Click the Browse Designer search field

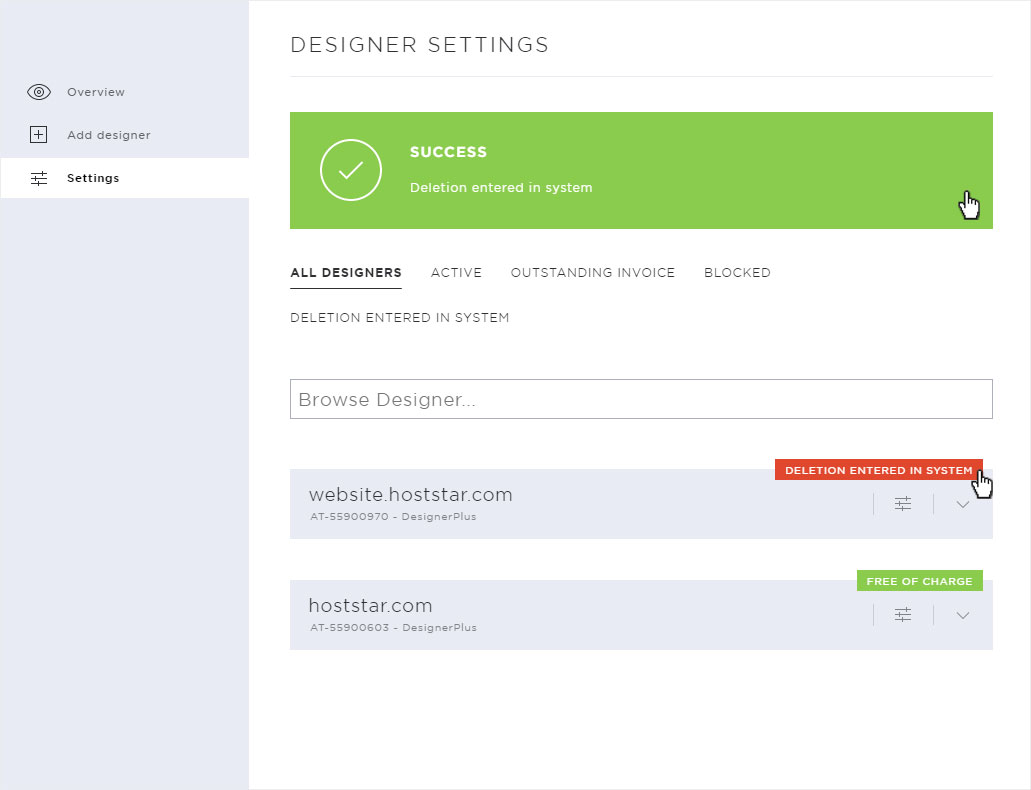pyautogui.click(x=641, y=399)
